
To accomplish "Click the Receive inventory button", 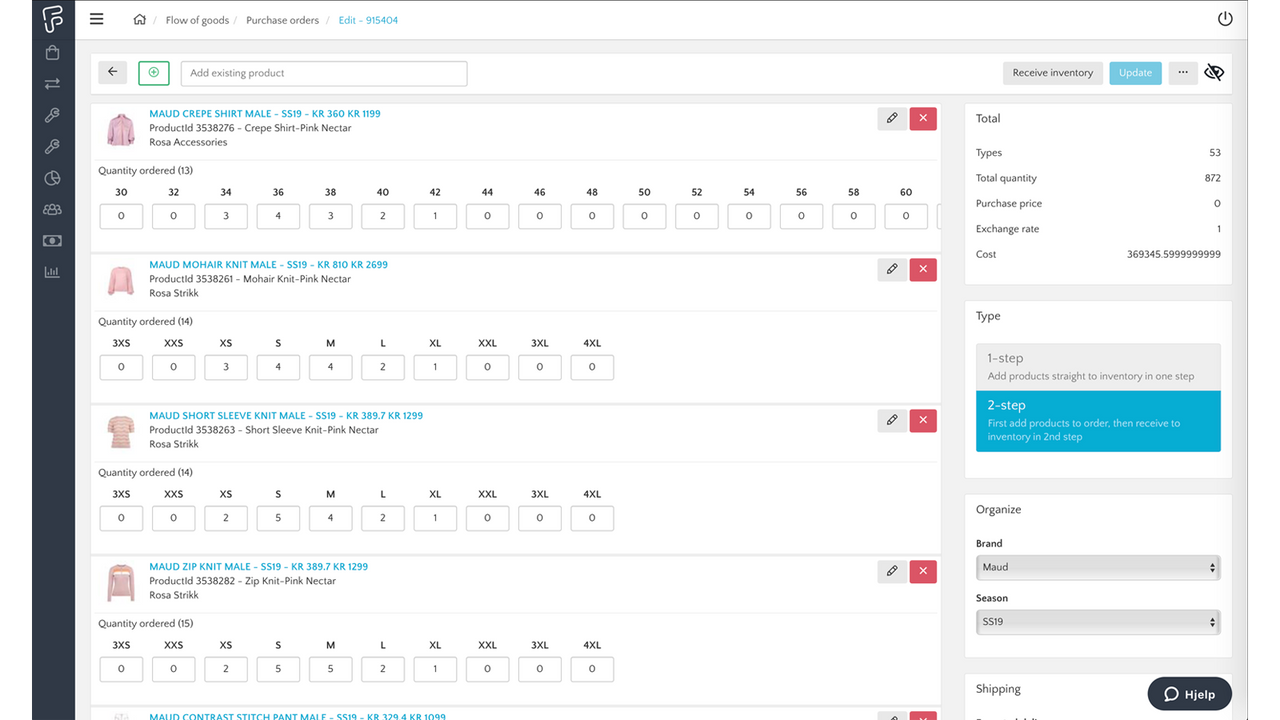I will pyautogui.click(x=1052, y=72).
